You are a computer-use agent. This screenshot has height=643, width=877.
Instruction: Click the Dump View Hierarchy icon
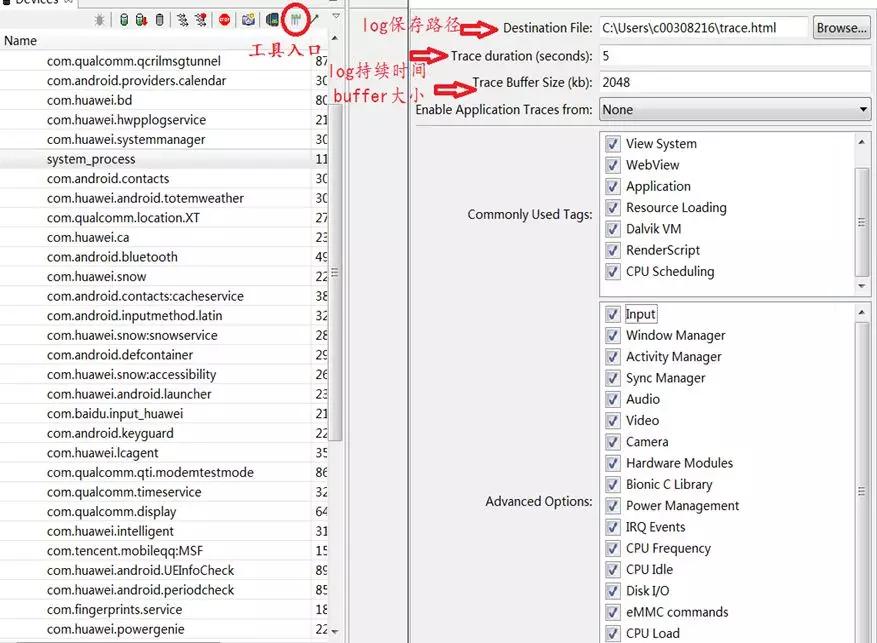(272, 21)
